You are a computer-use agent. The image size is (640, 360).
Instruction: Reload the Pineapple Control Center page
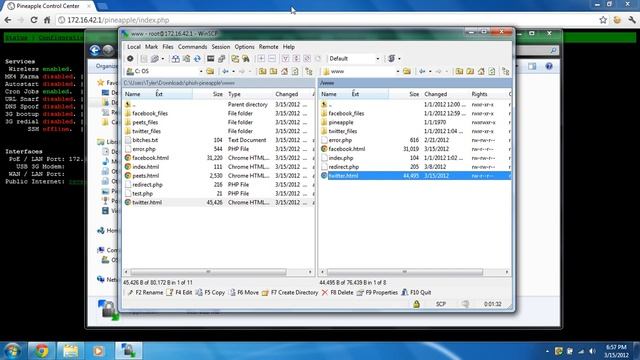[34, 20]
